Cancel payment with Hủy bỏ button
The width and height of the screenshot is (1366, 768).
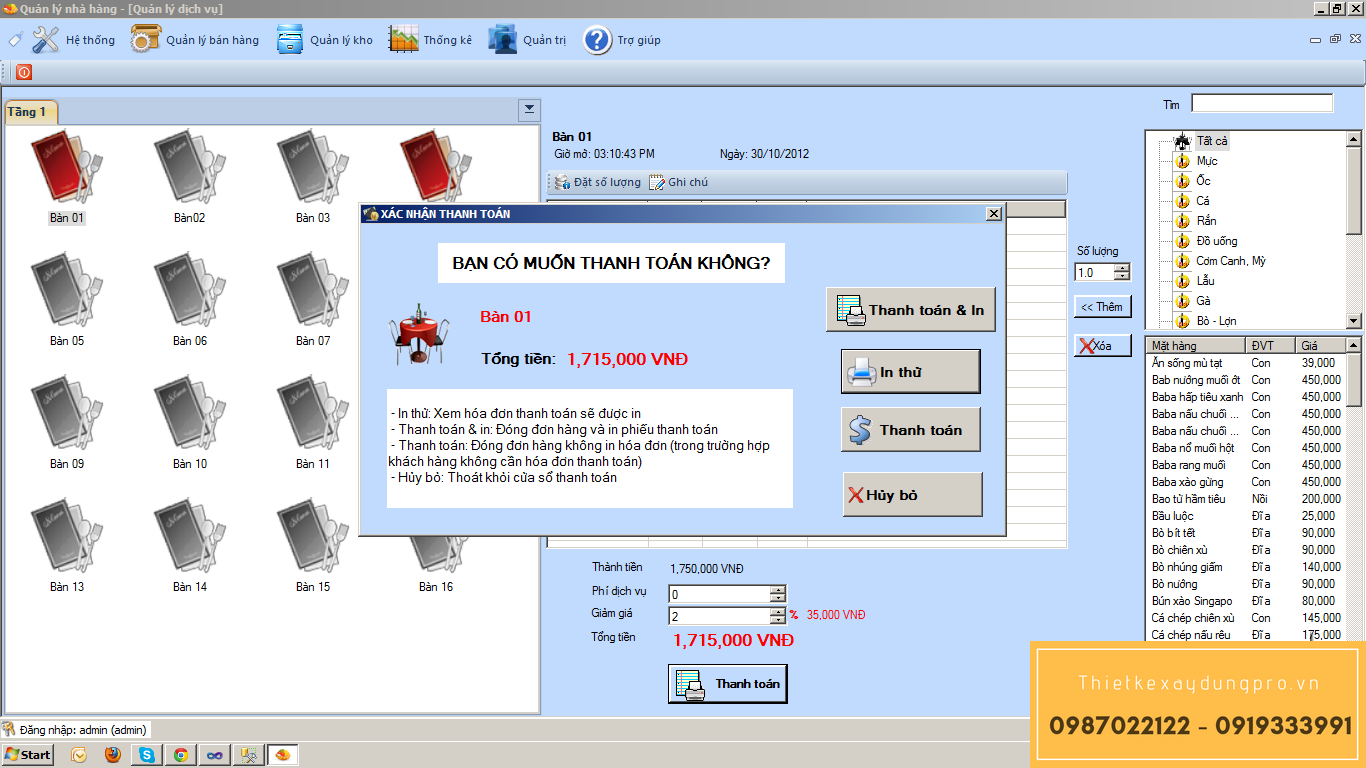pos(912,494)
